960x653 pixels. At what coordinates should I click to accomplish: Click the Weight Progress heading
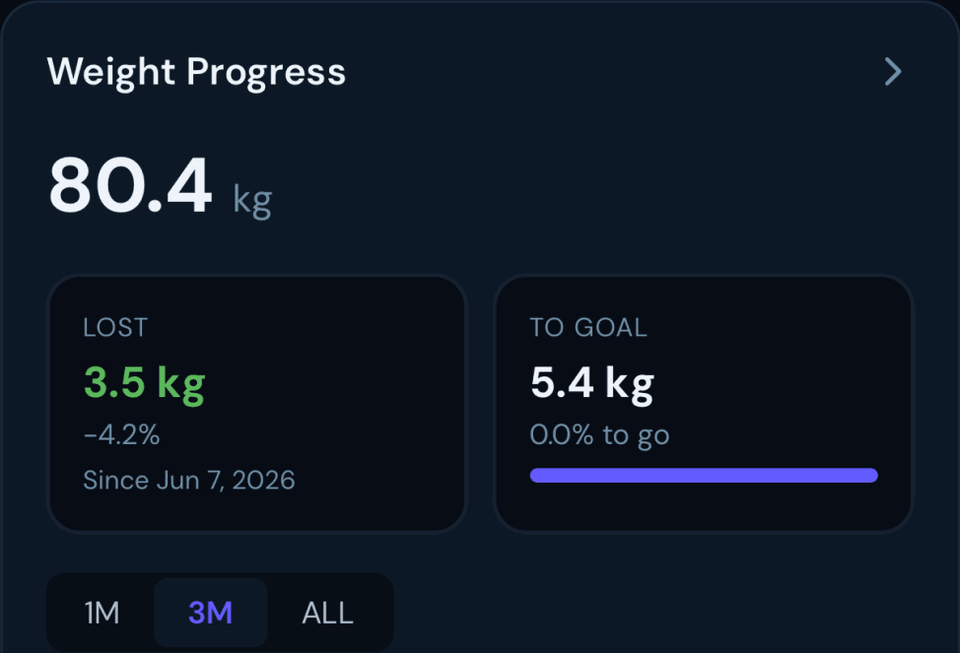196,72
